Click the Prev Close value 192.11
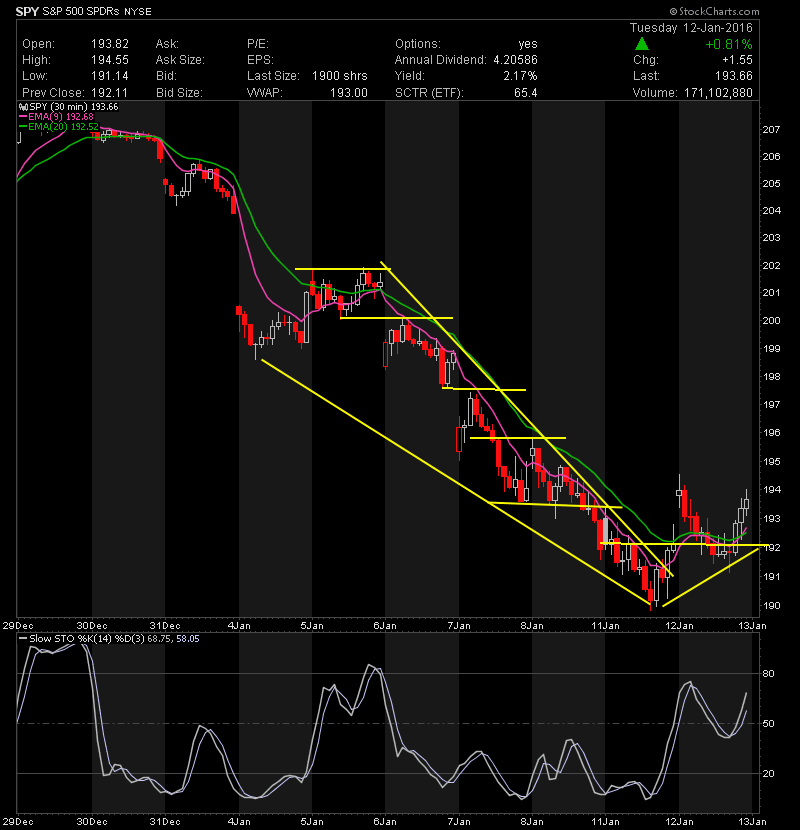The height and width of the screenshot is (830, 800). [110, 93]
